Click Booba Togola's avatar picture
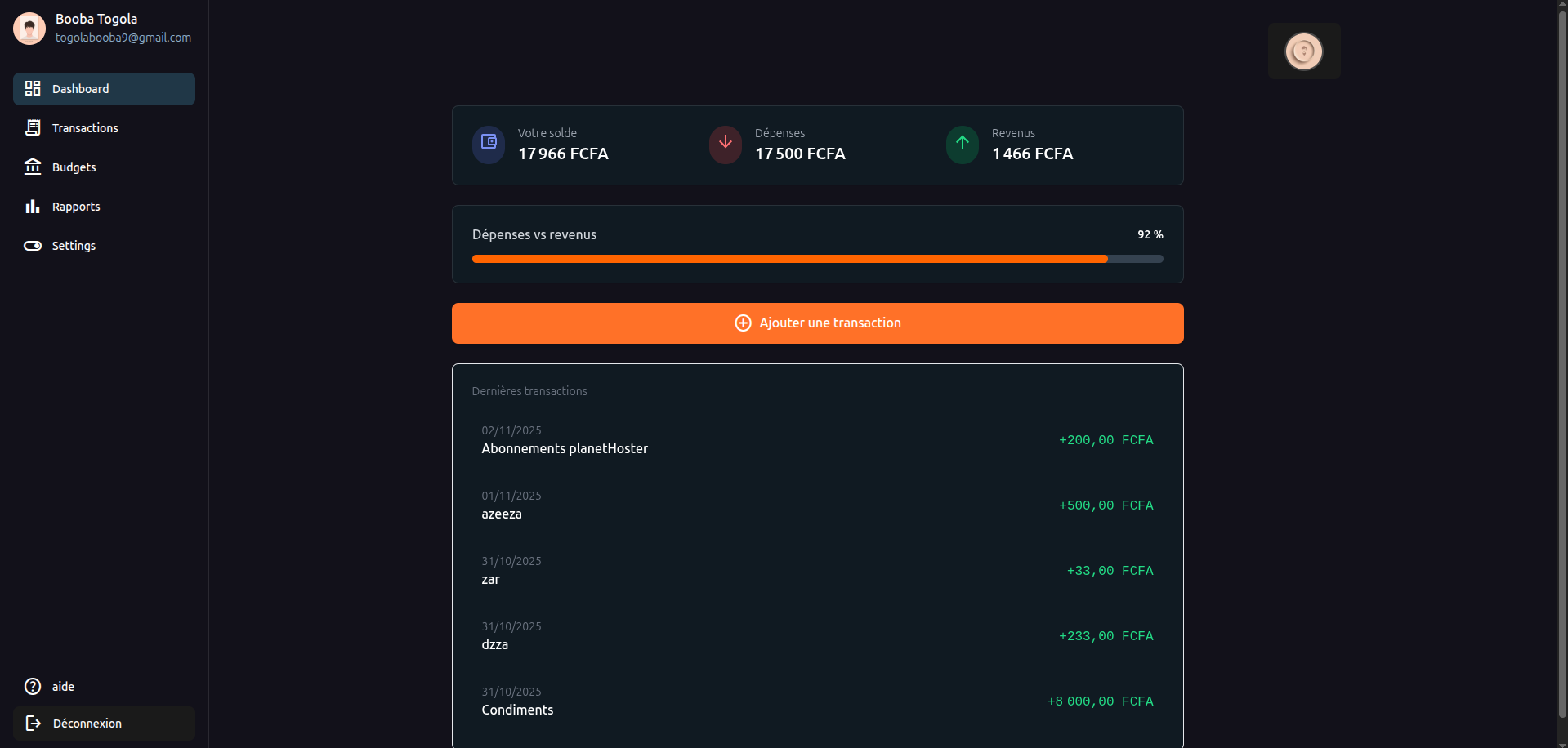Viewport: 1568px width, 748px height. (29, 28)
